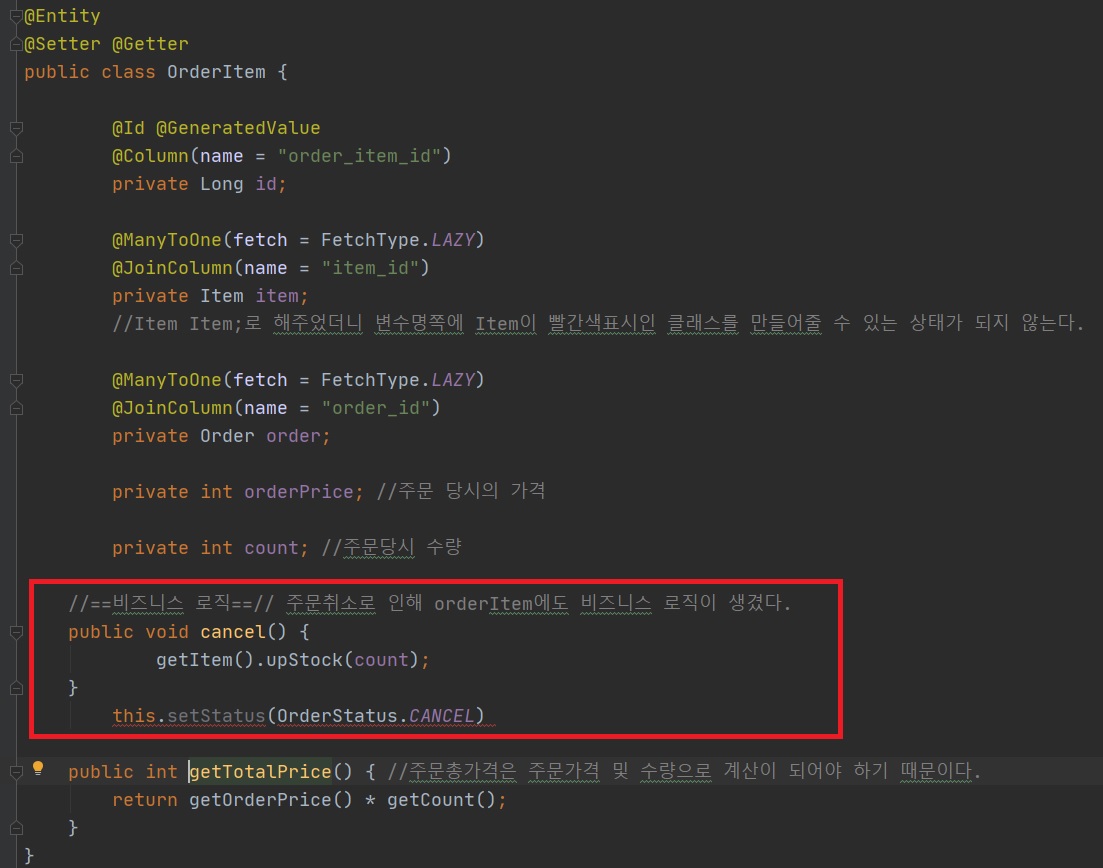Click the cancel method name
Screen dimensions: 1103x868
pos(233,631)
